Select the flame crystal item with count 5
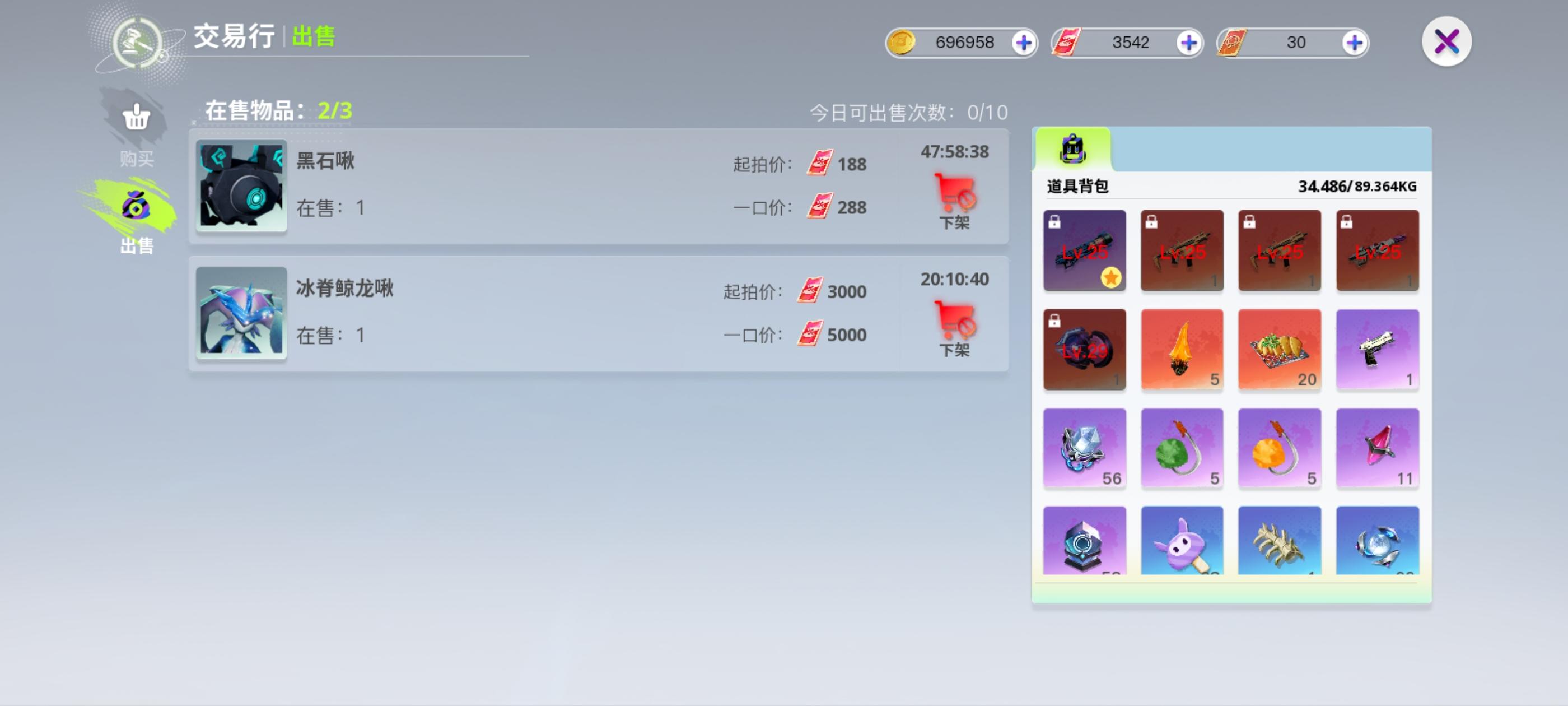 1182,350
